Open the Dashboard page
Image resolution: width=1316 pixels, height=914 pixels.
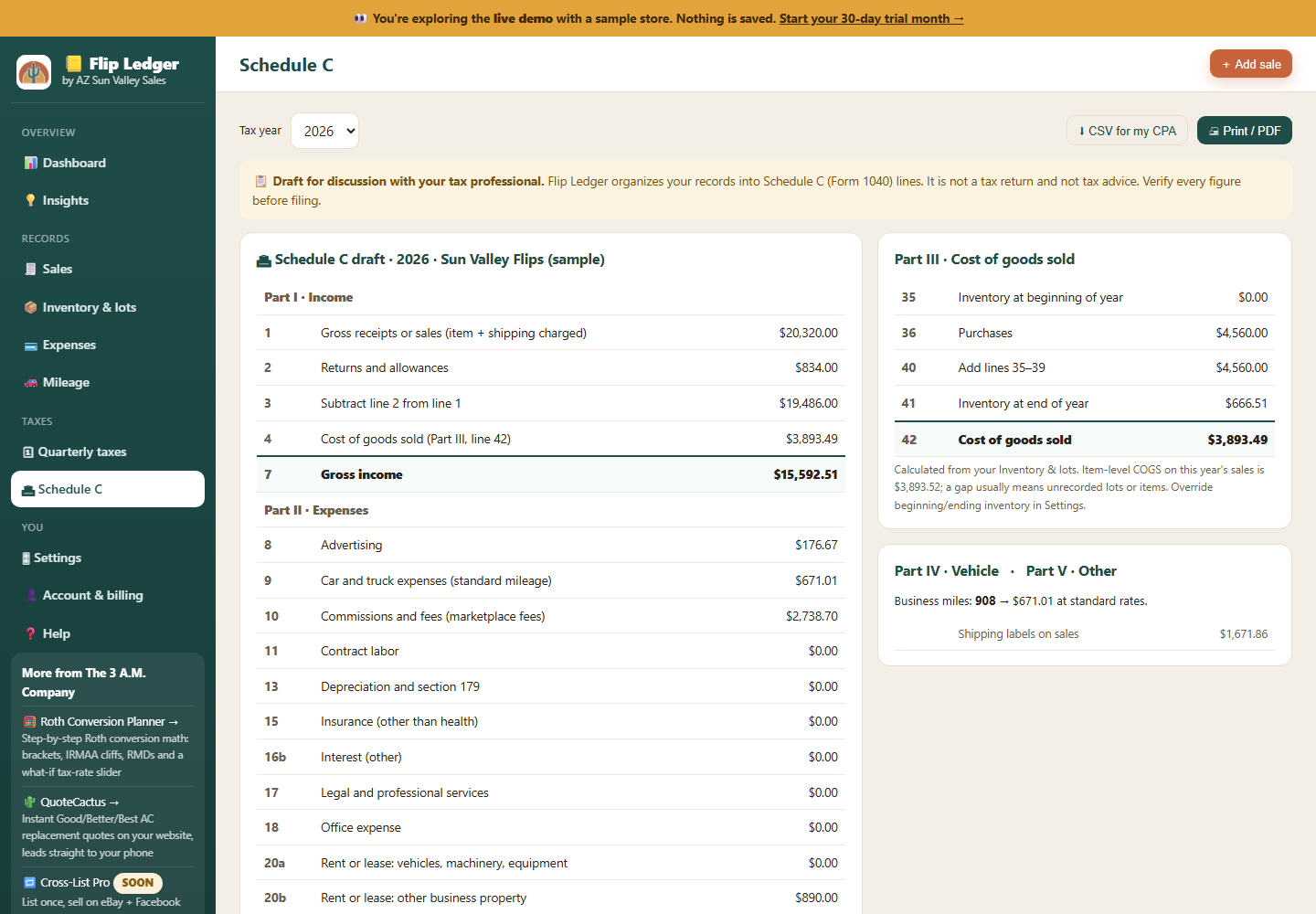tap(108, 163)
